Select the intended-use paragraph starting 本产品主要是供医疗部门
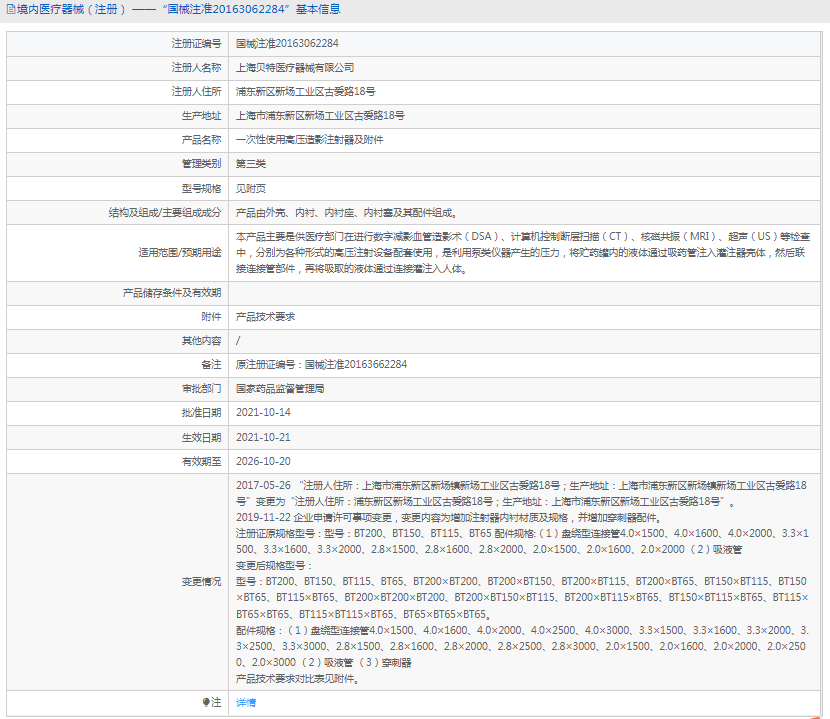The image size is (830, 719). (523, 253)
